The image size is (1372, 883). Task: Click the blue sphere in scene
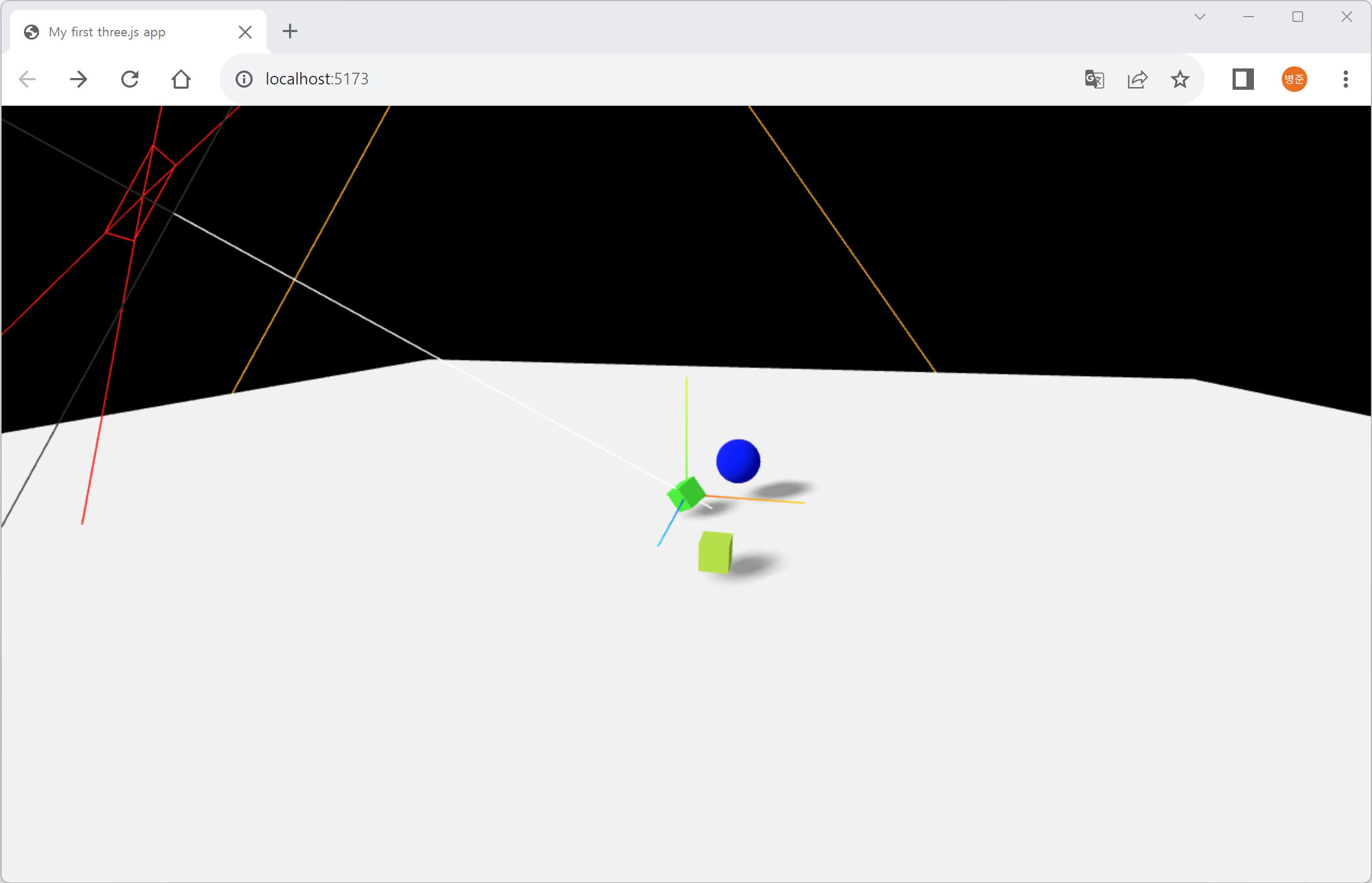(x=738, y=461)
